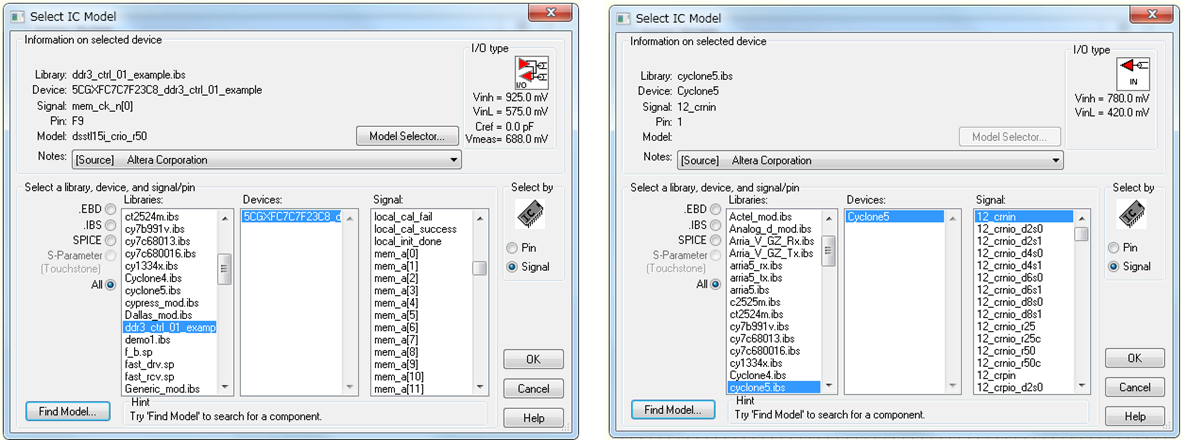
Task: Choose signal mem_a[5] in the Signal list
Action: (396, 315)
